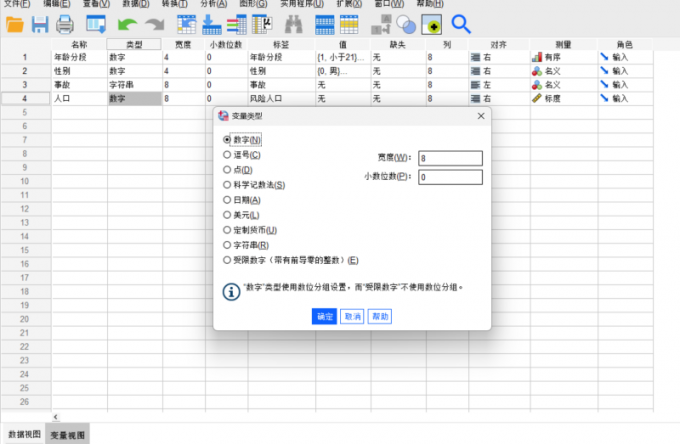Select the 科学记数法(S) radio button
Viewport: 680px width, 444px height.
(x=227, y=185)
